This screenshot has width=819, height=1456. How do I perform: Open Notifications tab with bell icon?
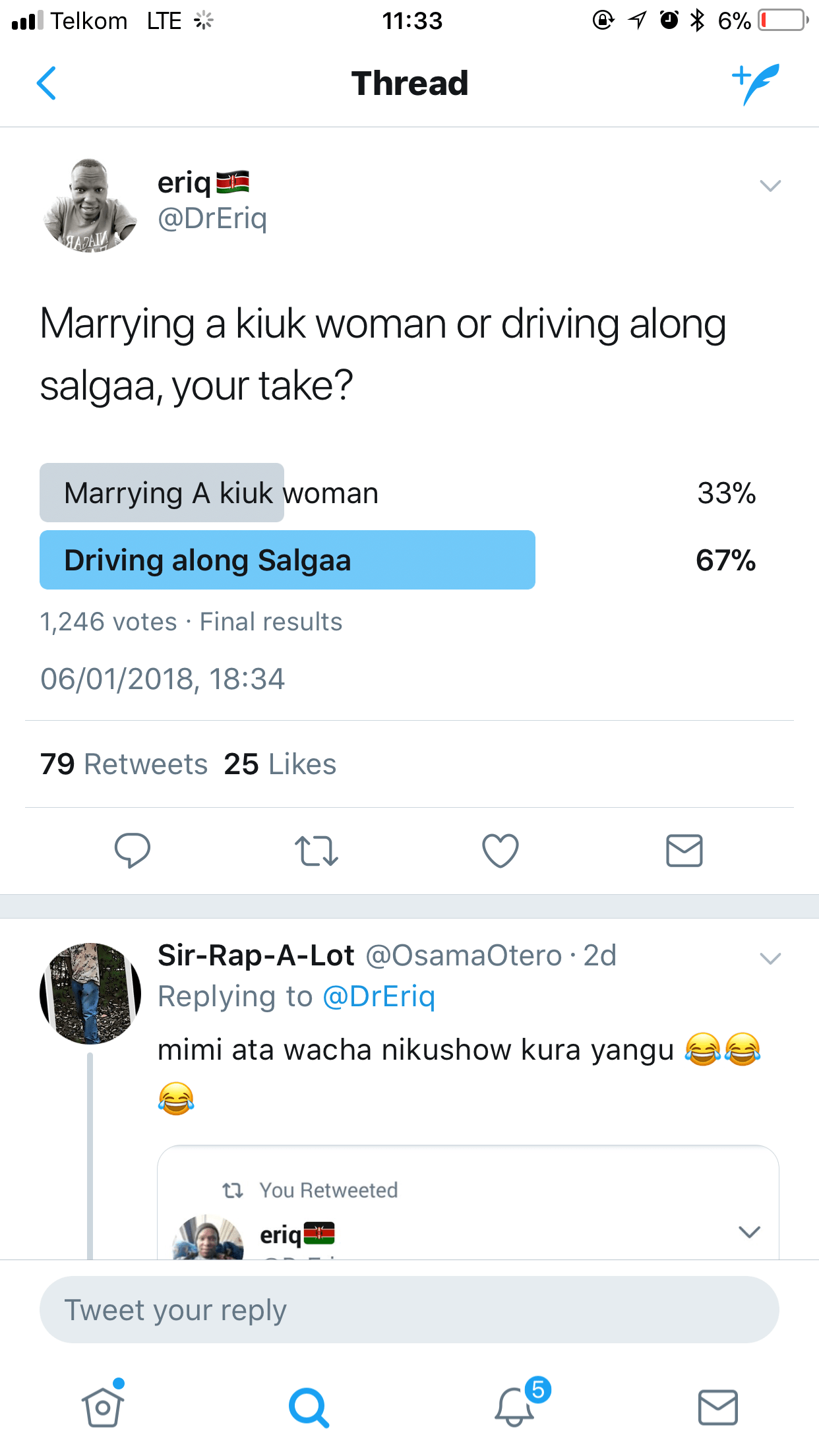515,1407
